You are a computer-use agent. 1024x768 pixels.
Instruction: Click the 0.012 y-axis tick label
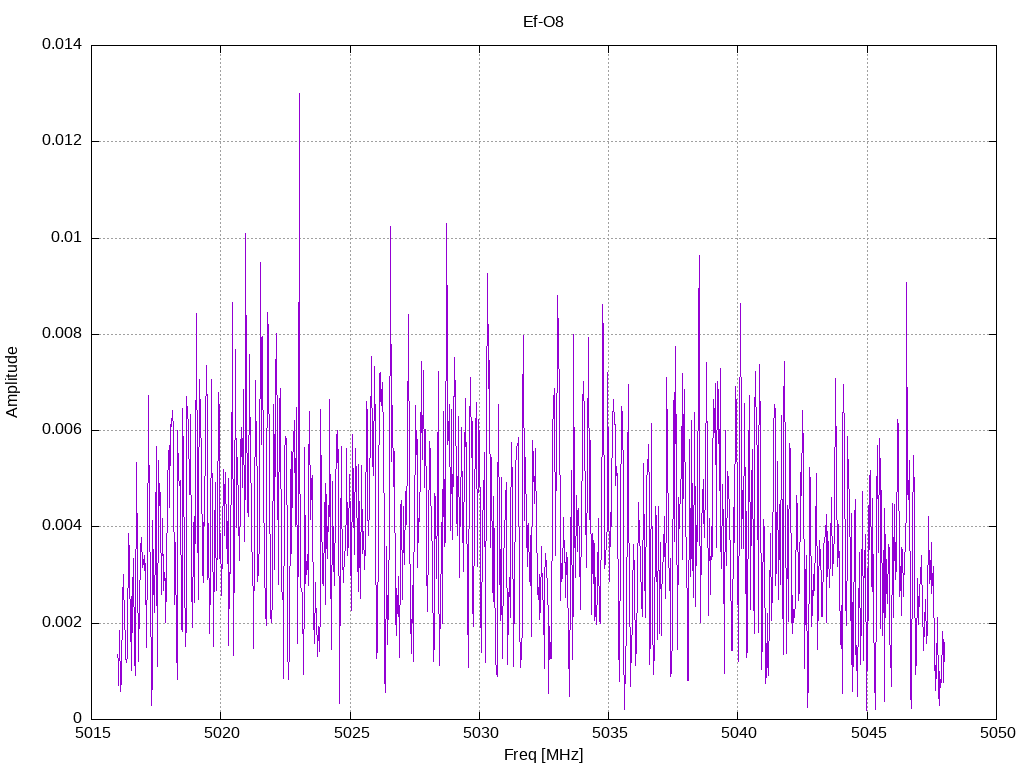62,140
